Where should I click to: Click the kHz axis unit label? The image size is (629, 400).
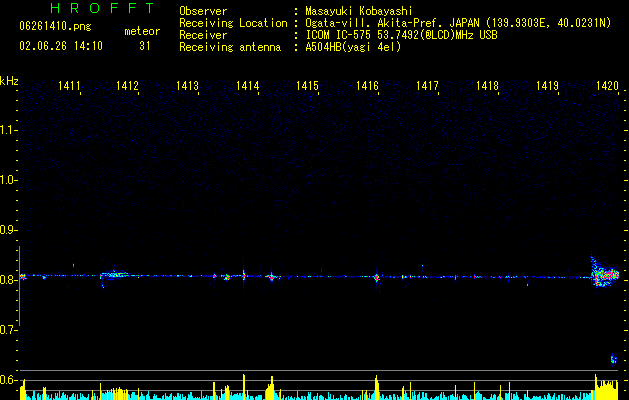9,81
